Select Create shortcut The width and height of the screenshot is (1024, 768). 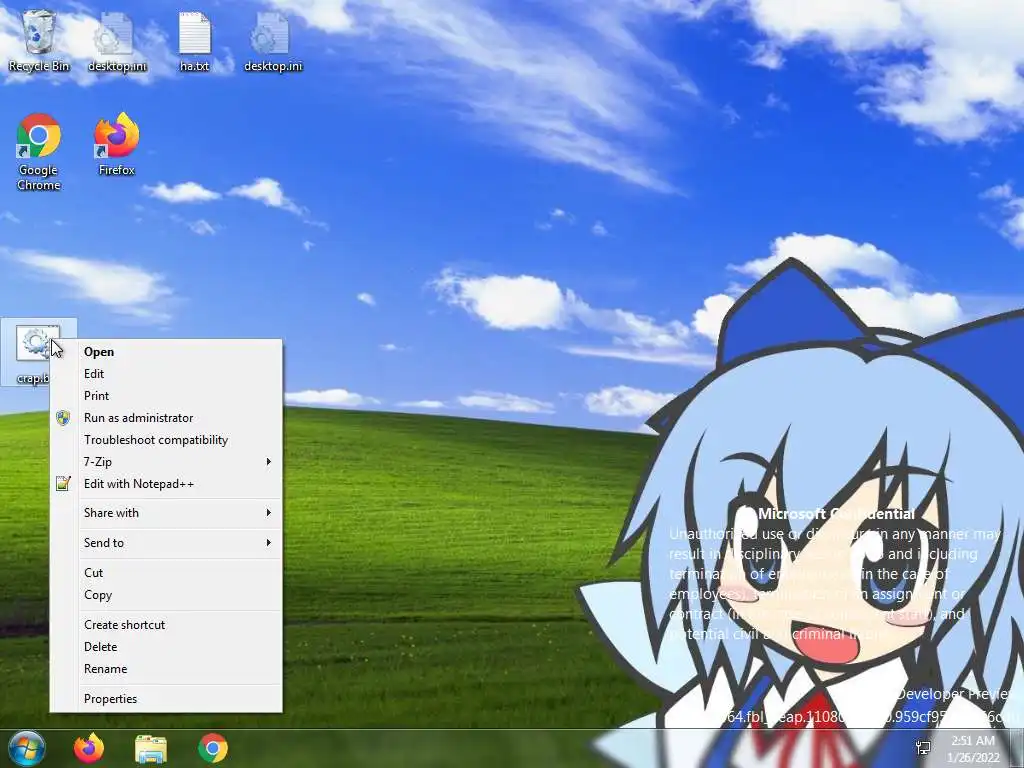point(166,625)
